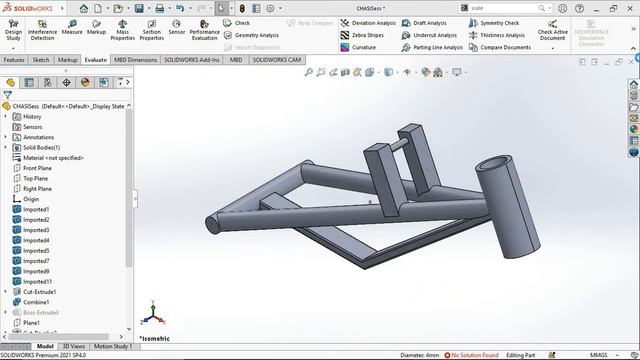Open the DimXpertManager tab

click(67, 82)
